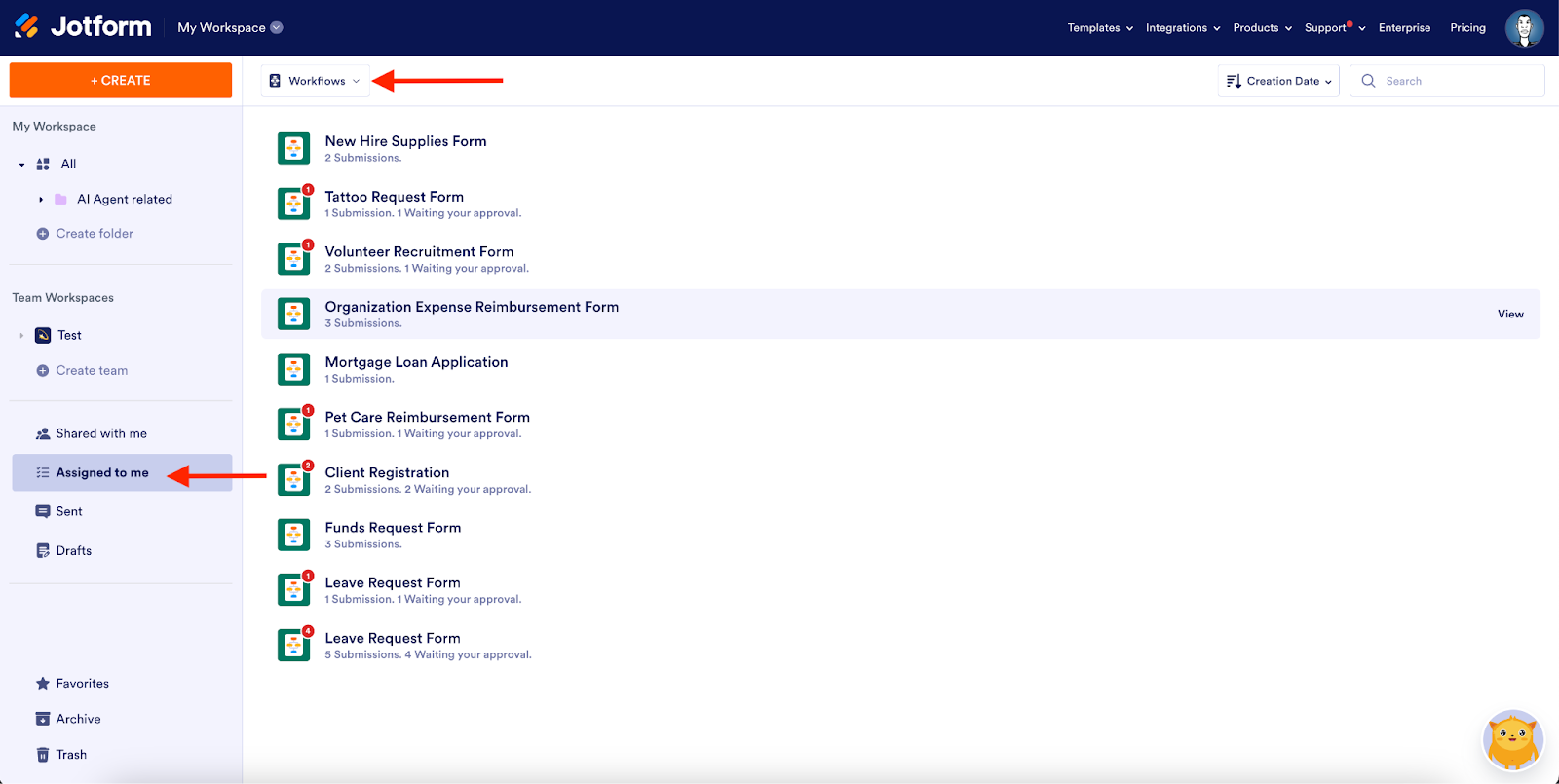Click the Workflows type icon in the toolbar

[x=275, y=81]
